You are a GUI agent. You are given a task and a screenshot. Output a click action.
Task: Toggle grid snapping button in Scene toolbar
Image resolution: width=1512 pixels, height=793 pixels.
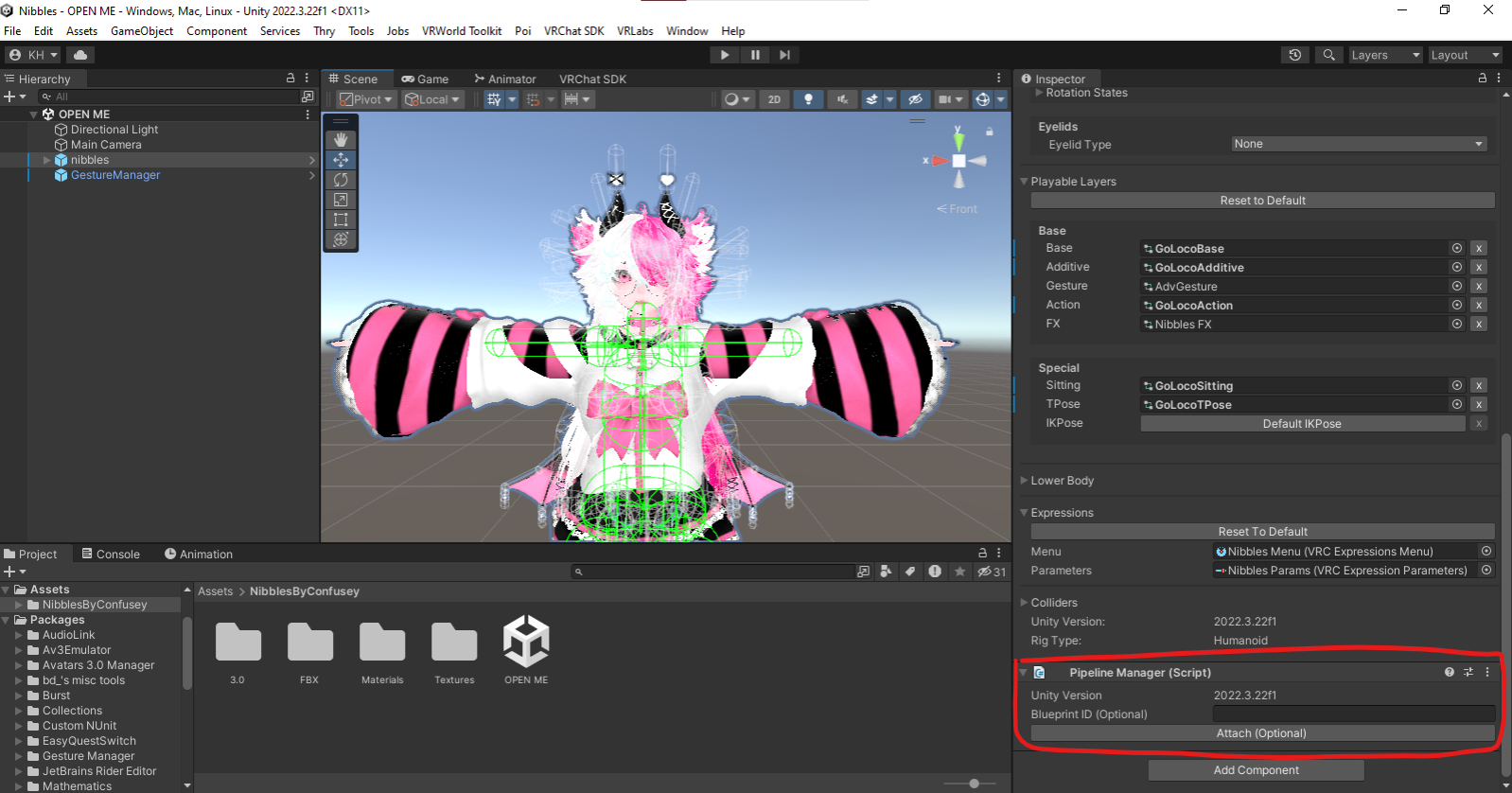point(533,99)
